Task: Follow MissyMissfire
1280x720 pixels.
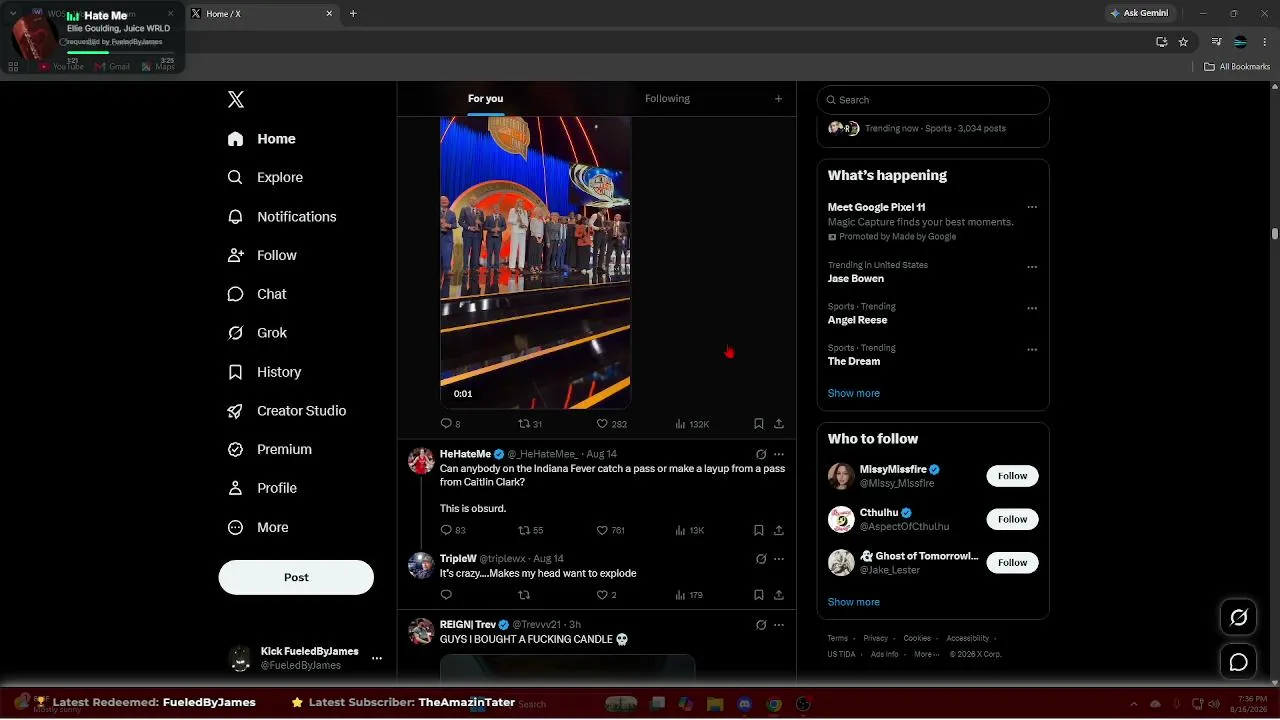Action: coord(1012,476)
